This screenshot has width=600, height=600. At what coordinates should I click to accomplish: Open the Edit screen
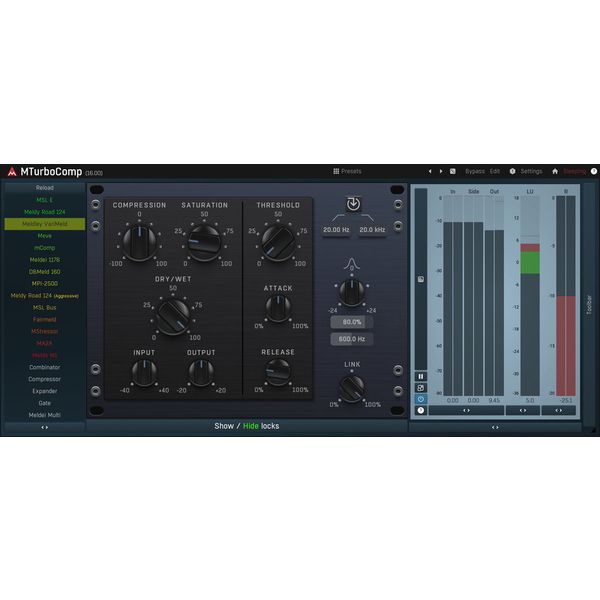pyautogui.click(x=495, y=171)
